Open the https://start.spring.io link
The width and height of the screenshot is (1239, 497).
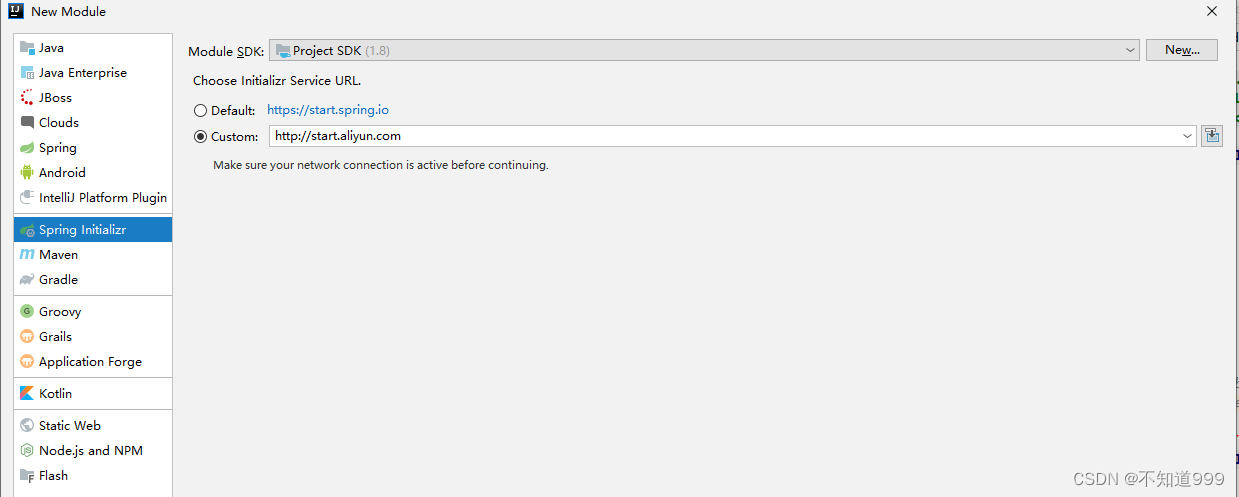point(328,110)
